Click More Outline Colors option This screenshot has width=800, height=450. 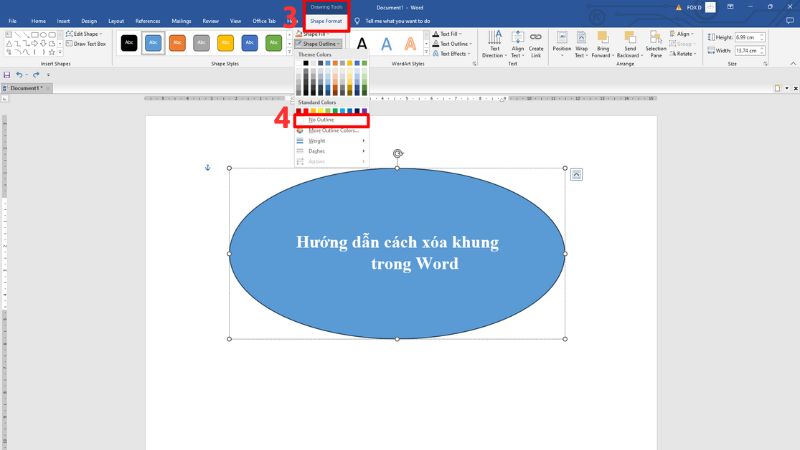[x=333, y=130]
